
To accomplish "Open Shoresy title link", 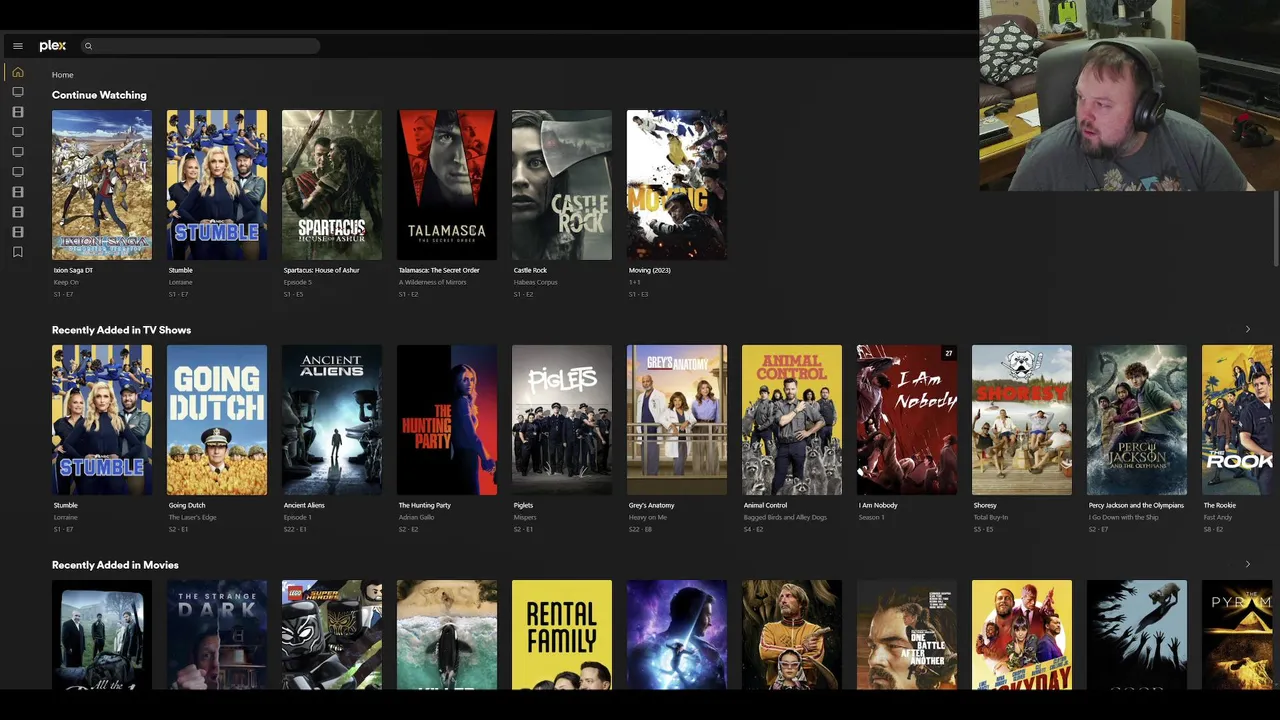I will 985,505.
